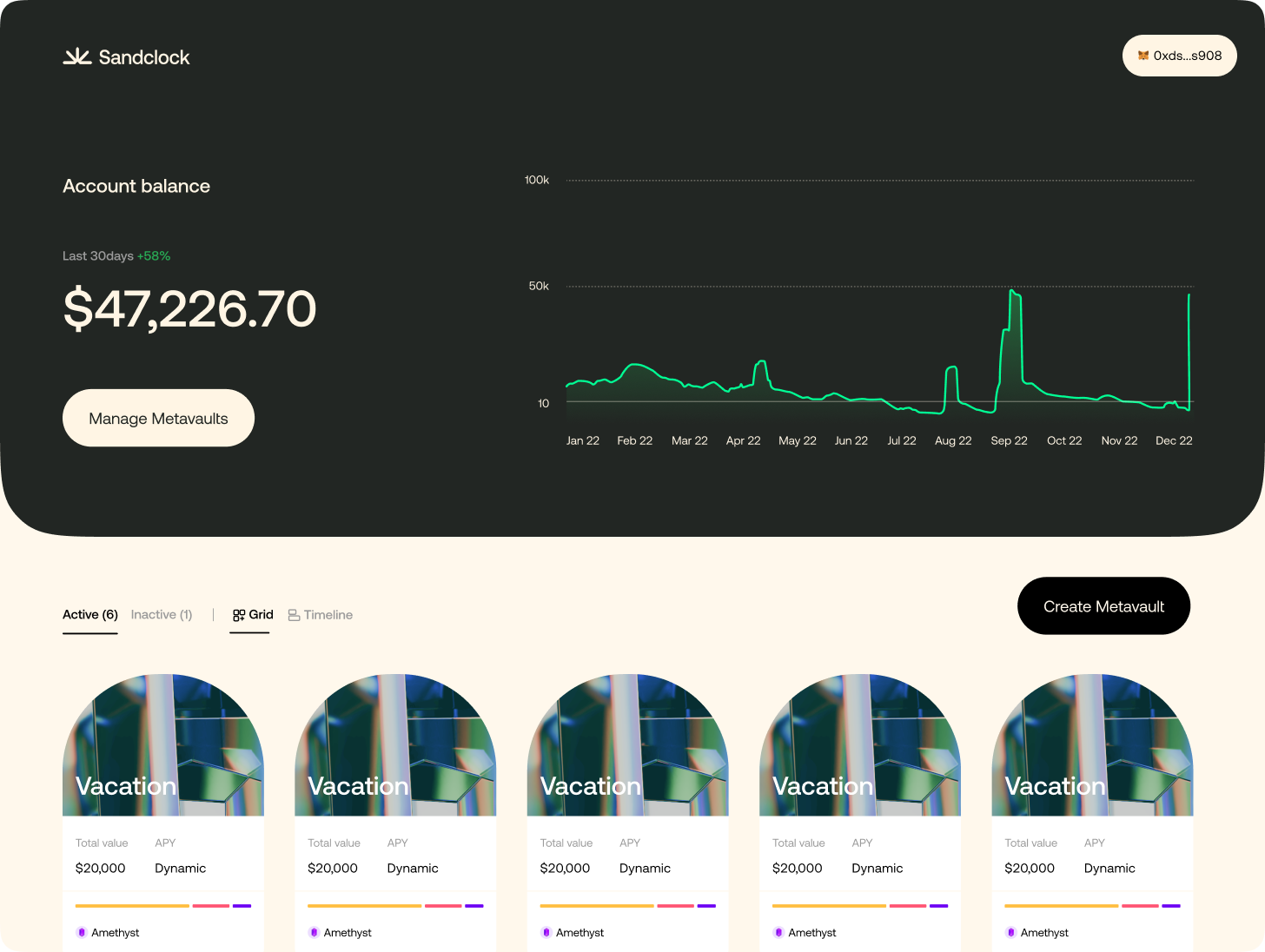Click the Grid view icon
1265x952 pixels.
(239, 615)
